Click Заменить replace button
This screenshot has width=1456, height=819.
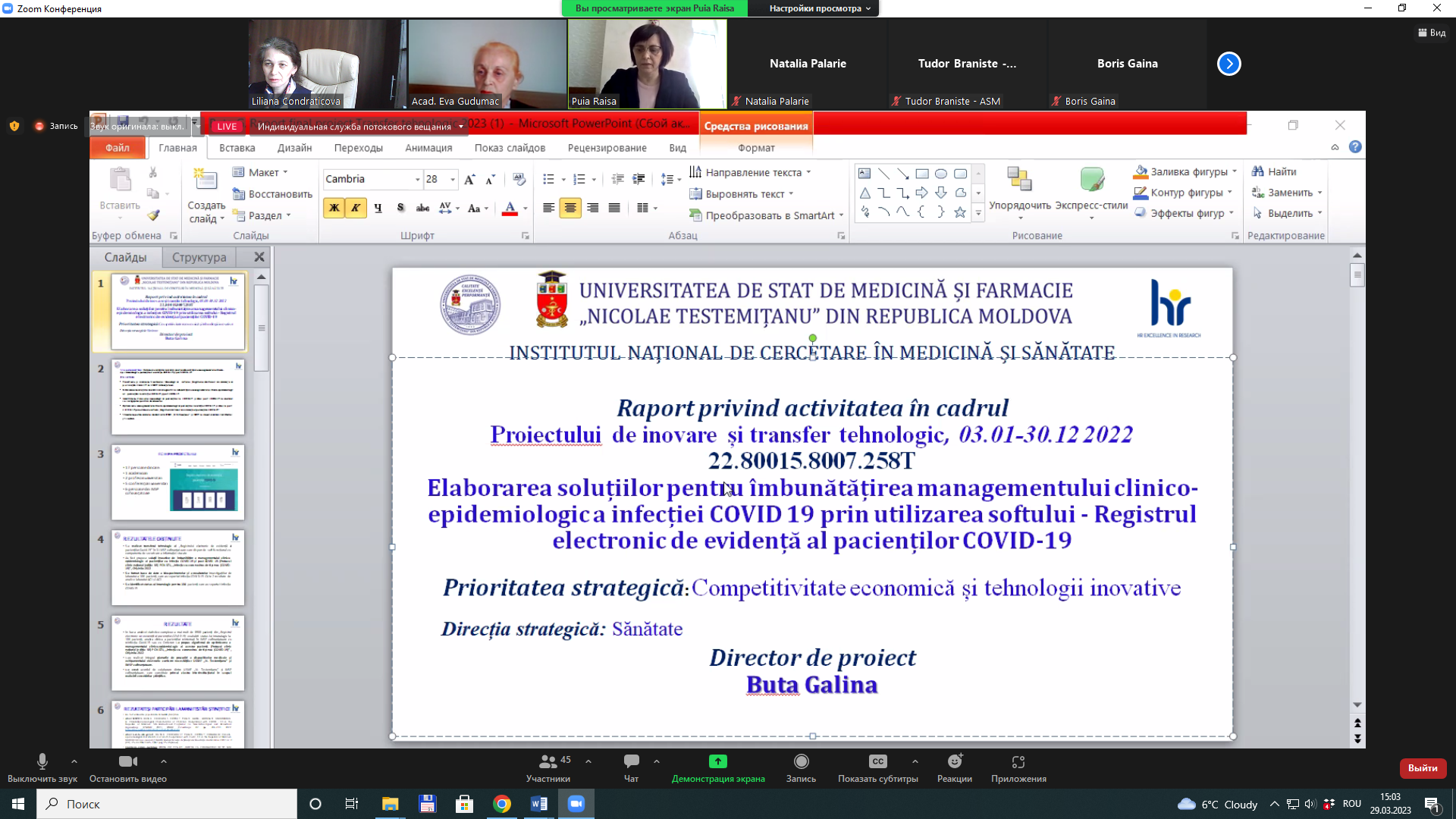[1287, 193]
